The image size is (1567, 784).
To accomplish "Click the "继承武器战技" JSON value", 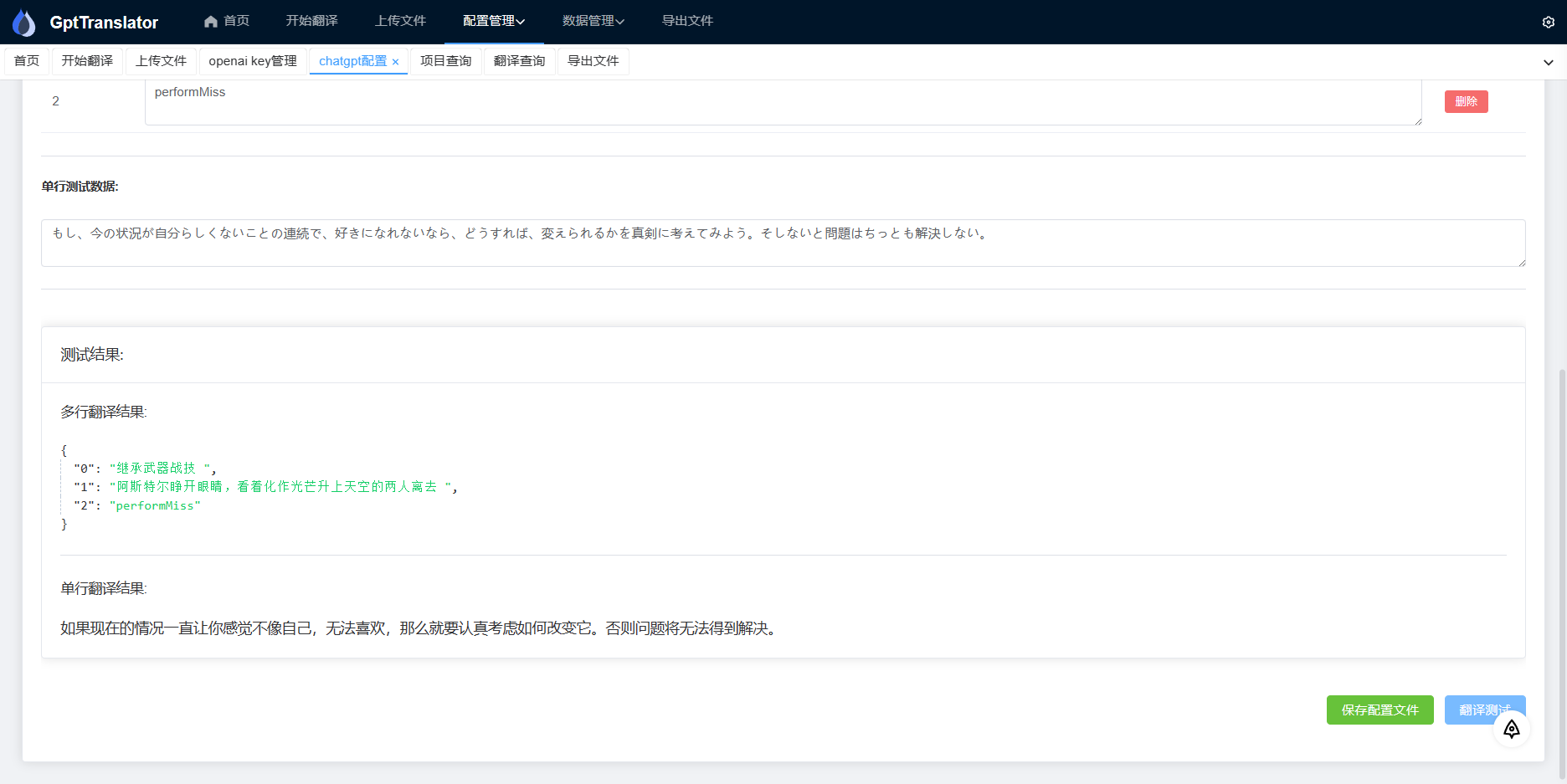I will [x=159, y=468].
